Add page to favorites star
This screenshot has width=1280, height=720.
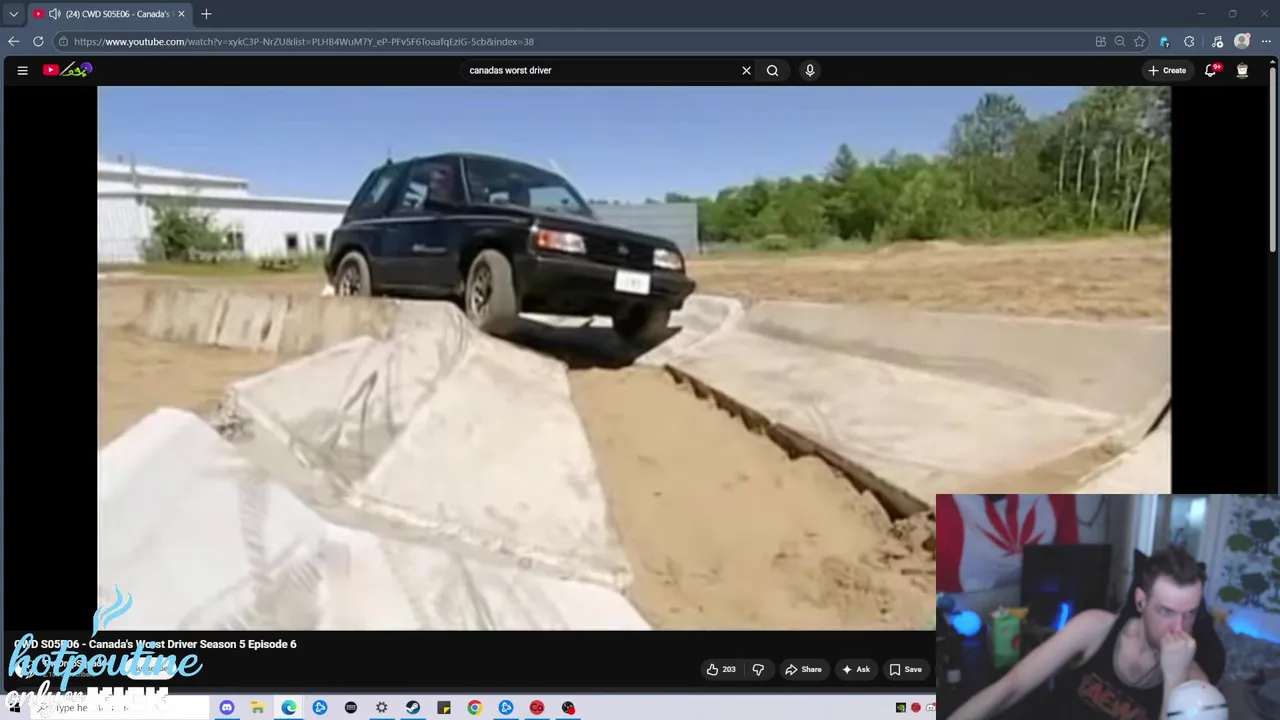[1139, 41]
